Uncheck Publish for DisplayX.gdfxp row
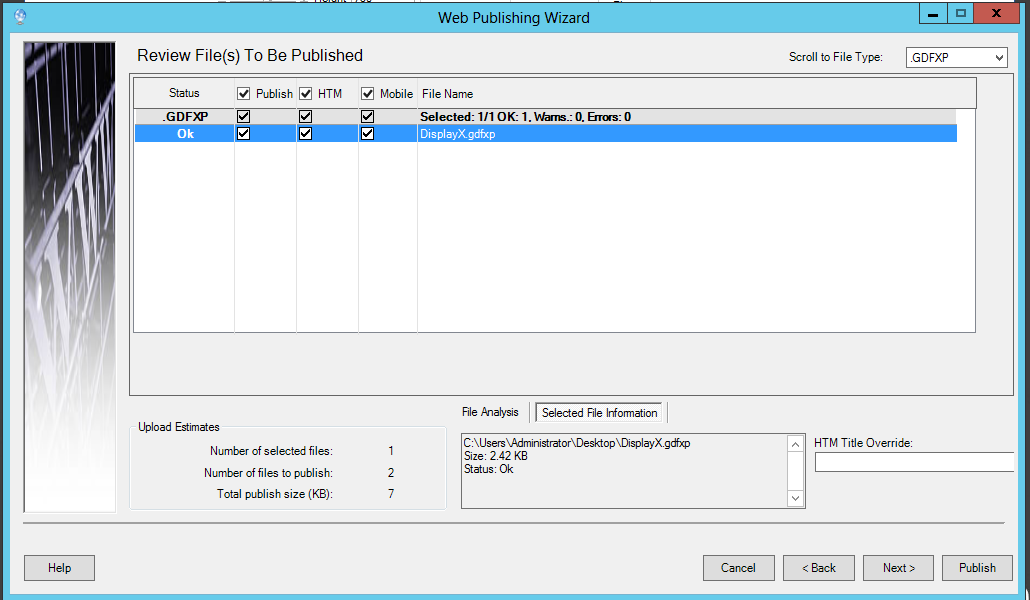 [x=243, y=134]
